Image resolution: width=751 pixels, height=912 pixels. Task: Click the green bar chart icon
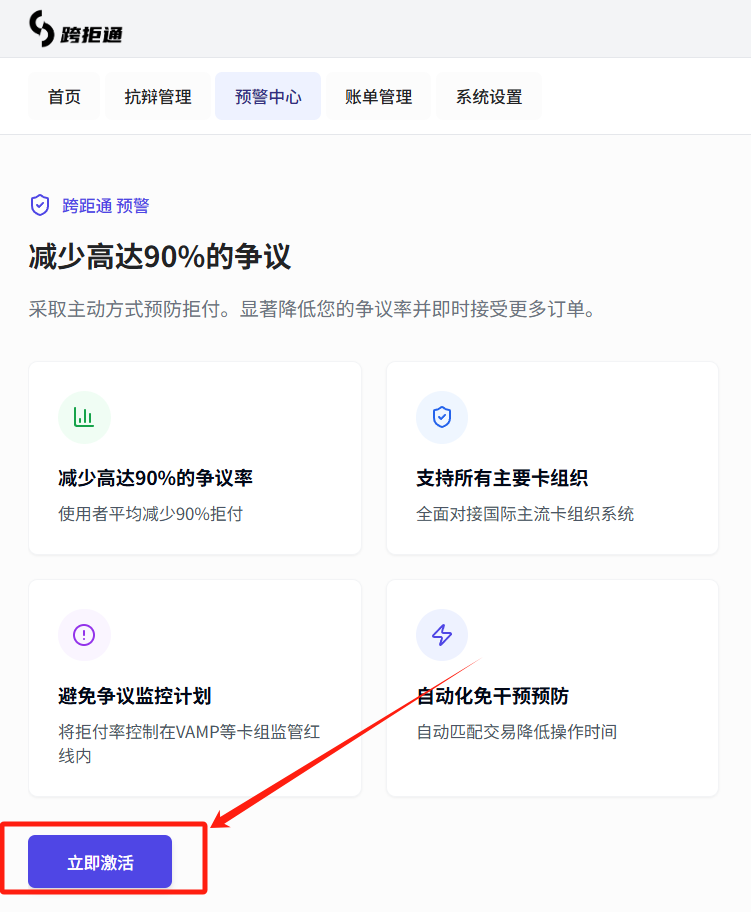tap(84, 417)
